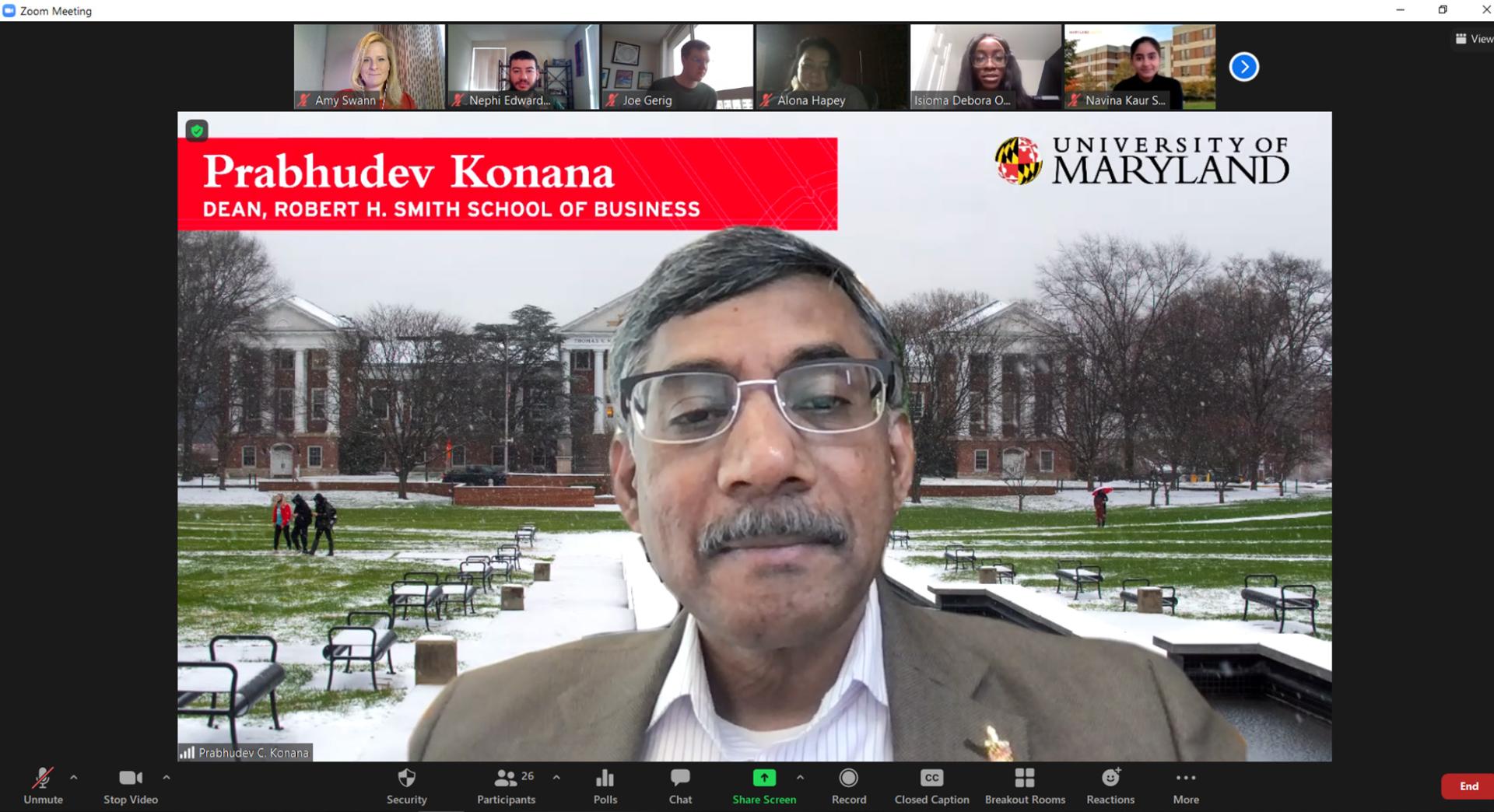Expand share options caret beside Share Screen

(x=800, y=777)
